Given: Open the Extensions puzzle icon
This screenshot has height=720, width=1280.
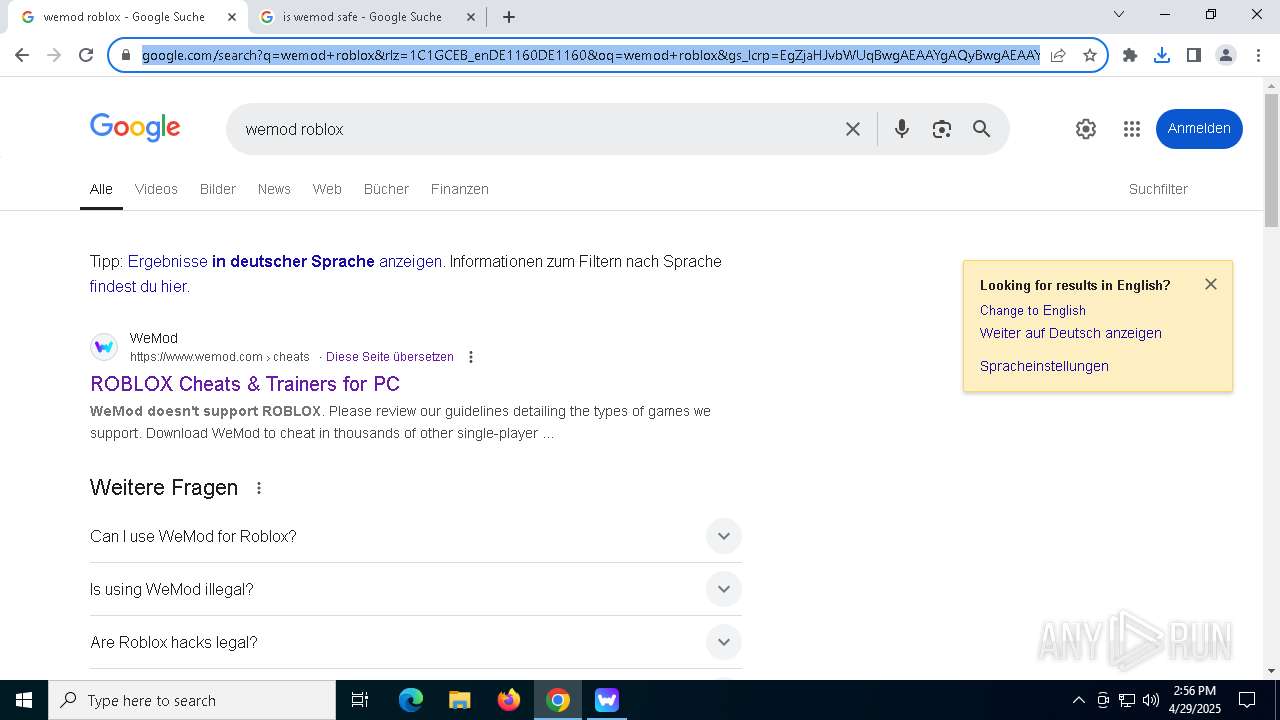Looking at the screenshot, I should pos(1130,55).
